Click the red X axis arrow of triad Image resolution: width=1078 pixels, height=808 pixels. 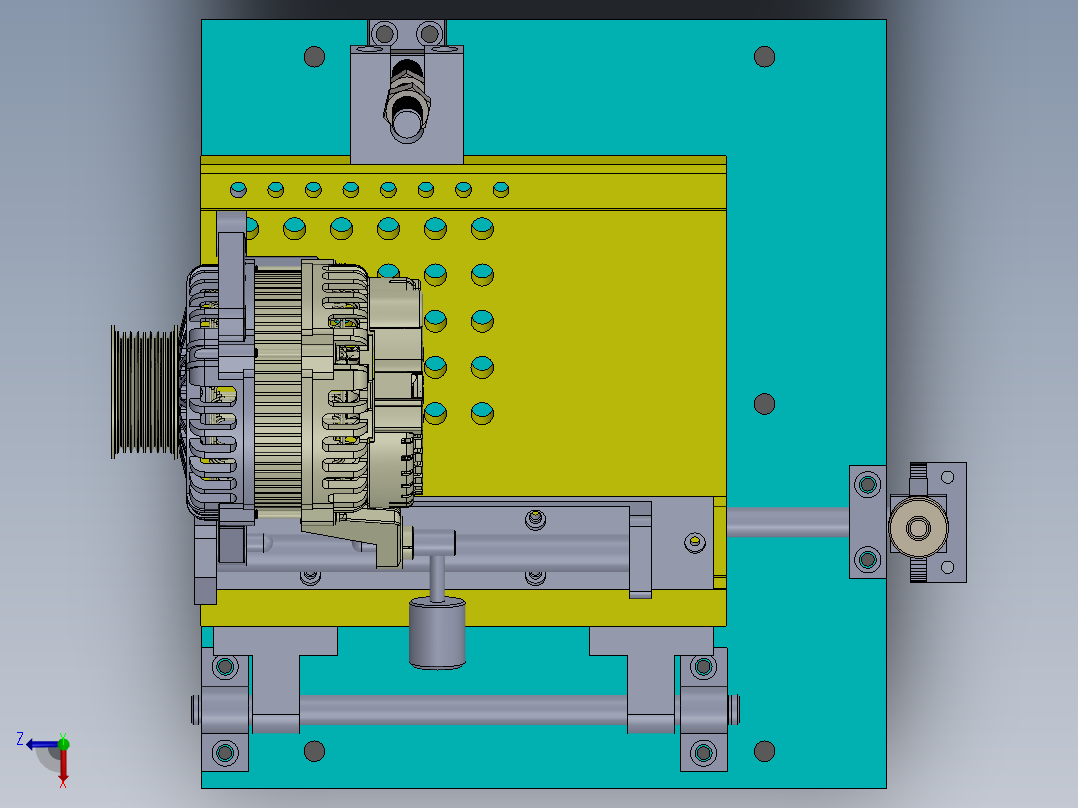[63, 765]
